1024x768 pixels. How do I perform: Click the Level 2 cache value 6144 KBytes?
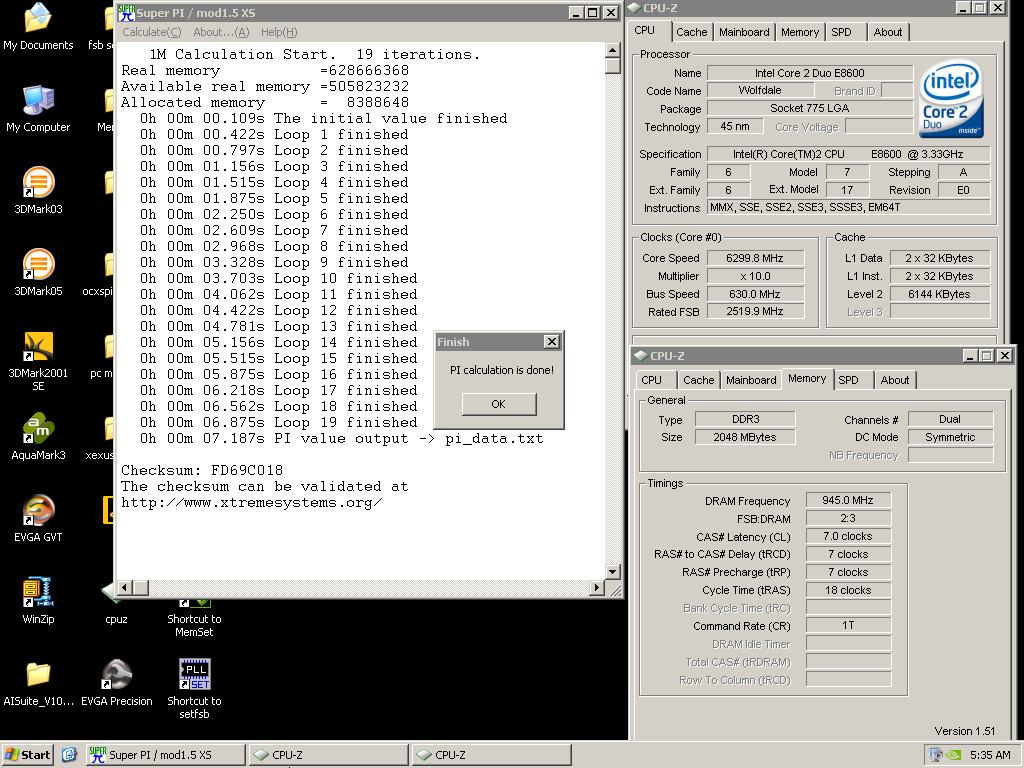point(939,294)
